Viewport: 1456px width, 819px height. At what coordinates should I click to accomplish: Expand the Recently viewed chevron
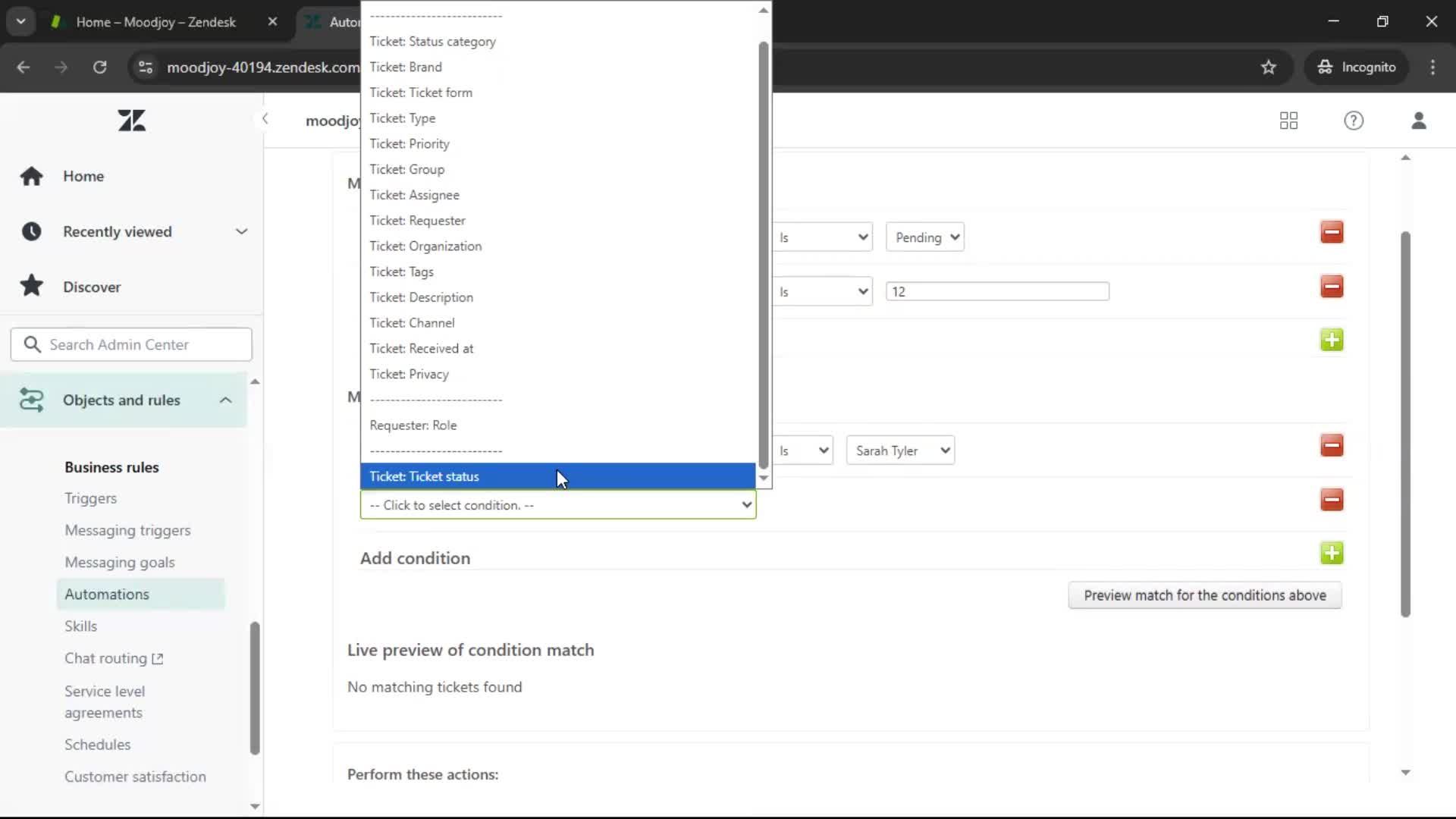click(241, 231)
